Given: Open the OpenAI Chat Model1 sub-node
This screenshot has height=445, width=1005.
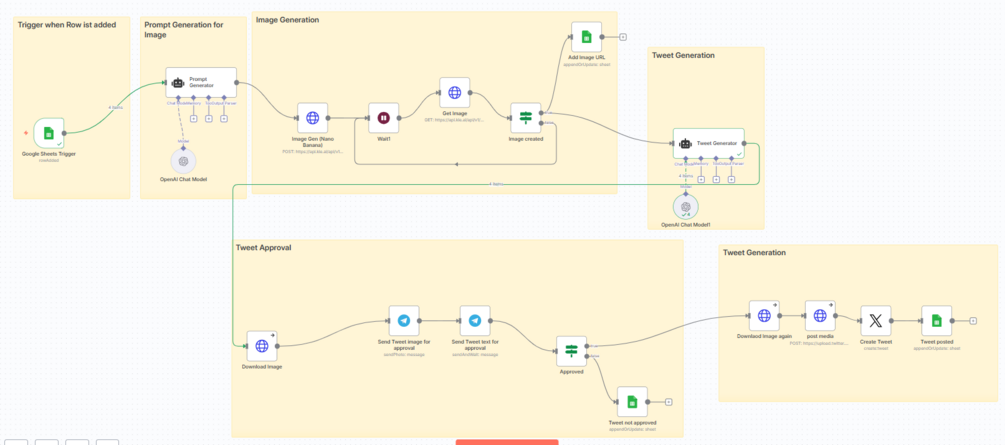Looking at the screenshot, I should click(686, 206).
